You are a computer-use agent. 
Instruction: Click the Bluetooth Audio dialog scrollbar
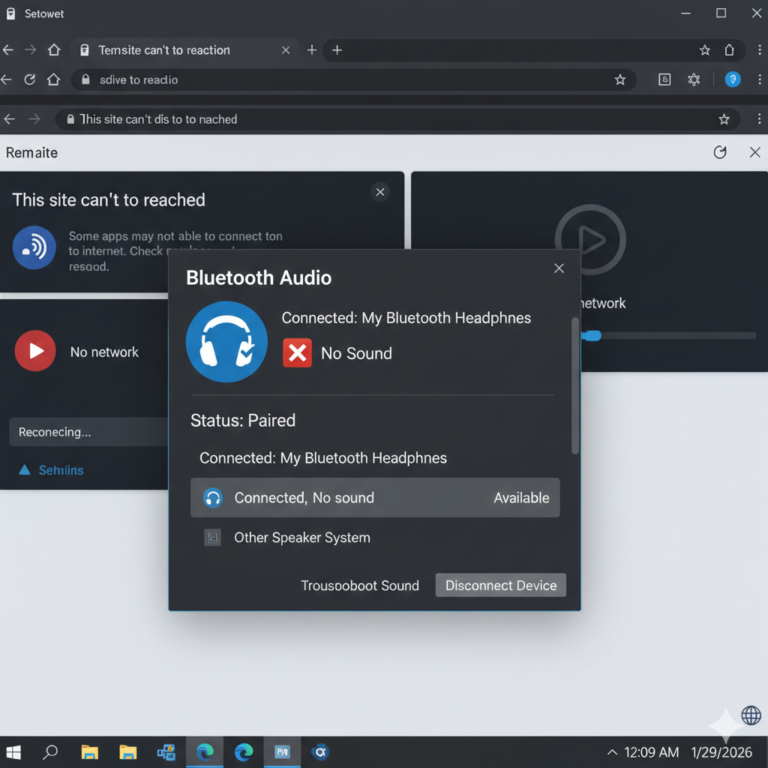(x=575, y=386)
